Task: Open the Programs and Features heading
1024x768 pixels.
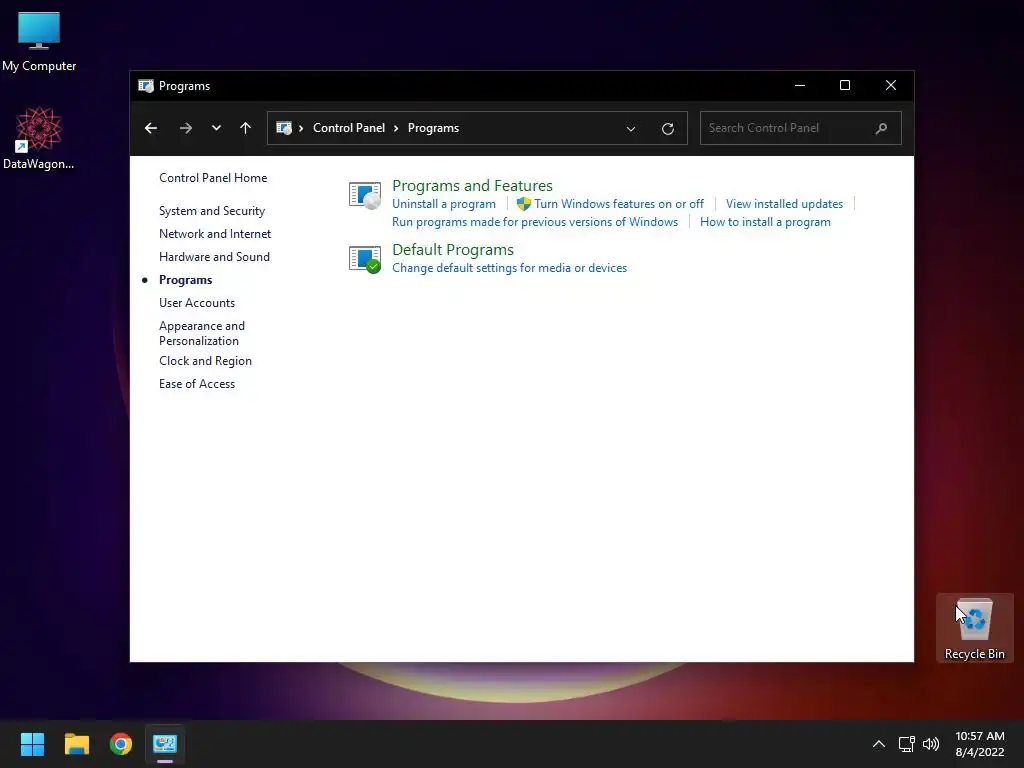Action: [x=472, y=185]
